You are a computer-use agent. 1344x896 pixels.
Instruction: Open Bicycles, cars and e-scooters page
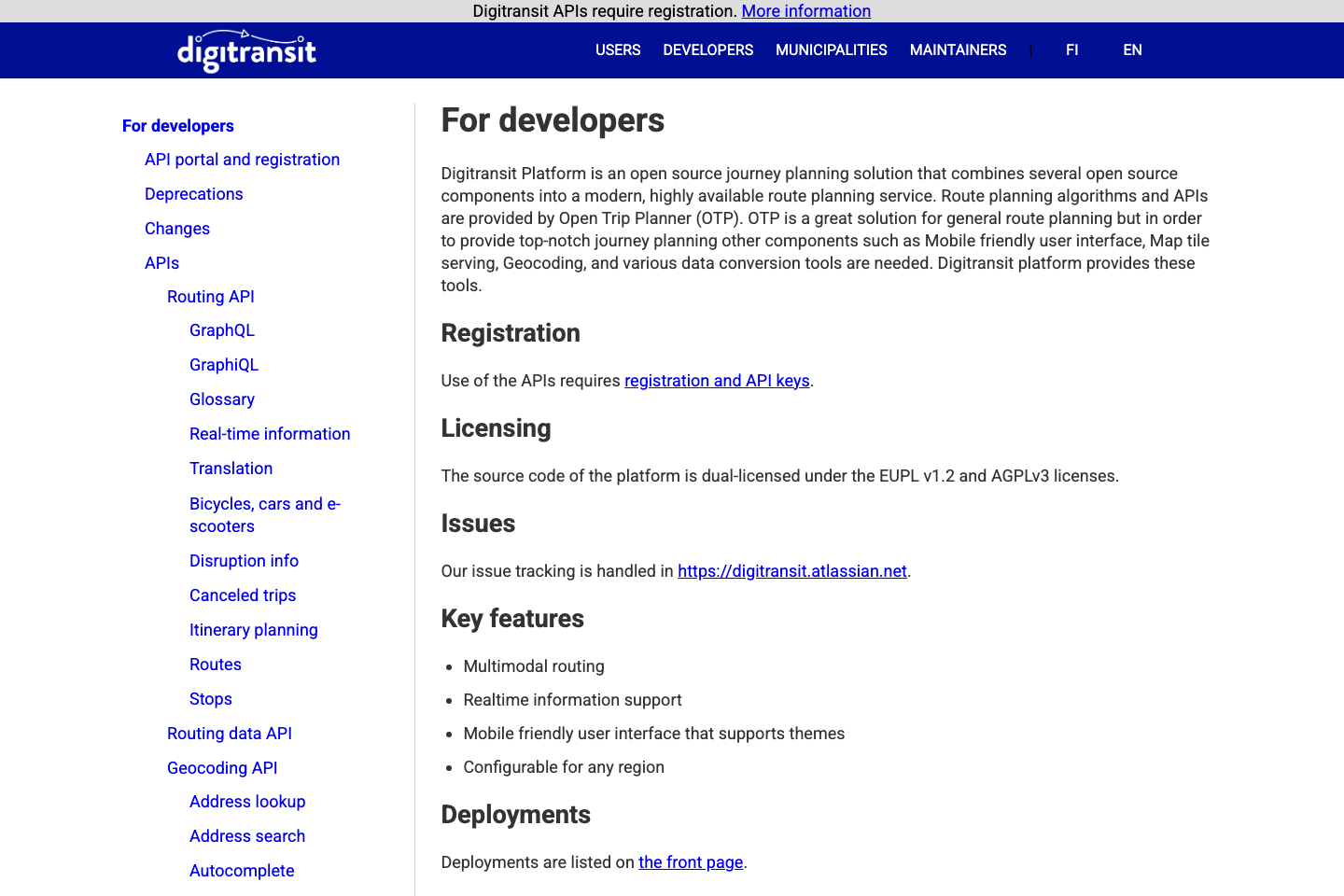pyautogui.click(x=264, y=514)
